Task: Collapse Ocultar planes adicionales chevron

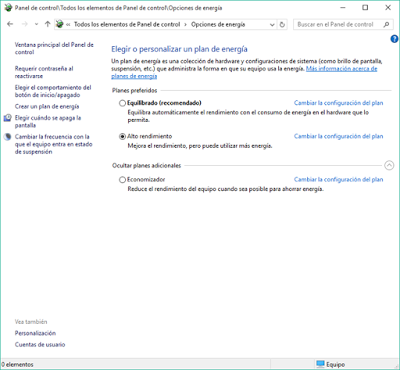Action: (x=389, y=165)
